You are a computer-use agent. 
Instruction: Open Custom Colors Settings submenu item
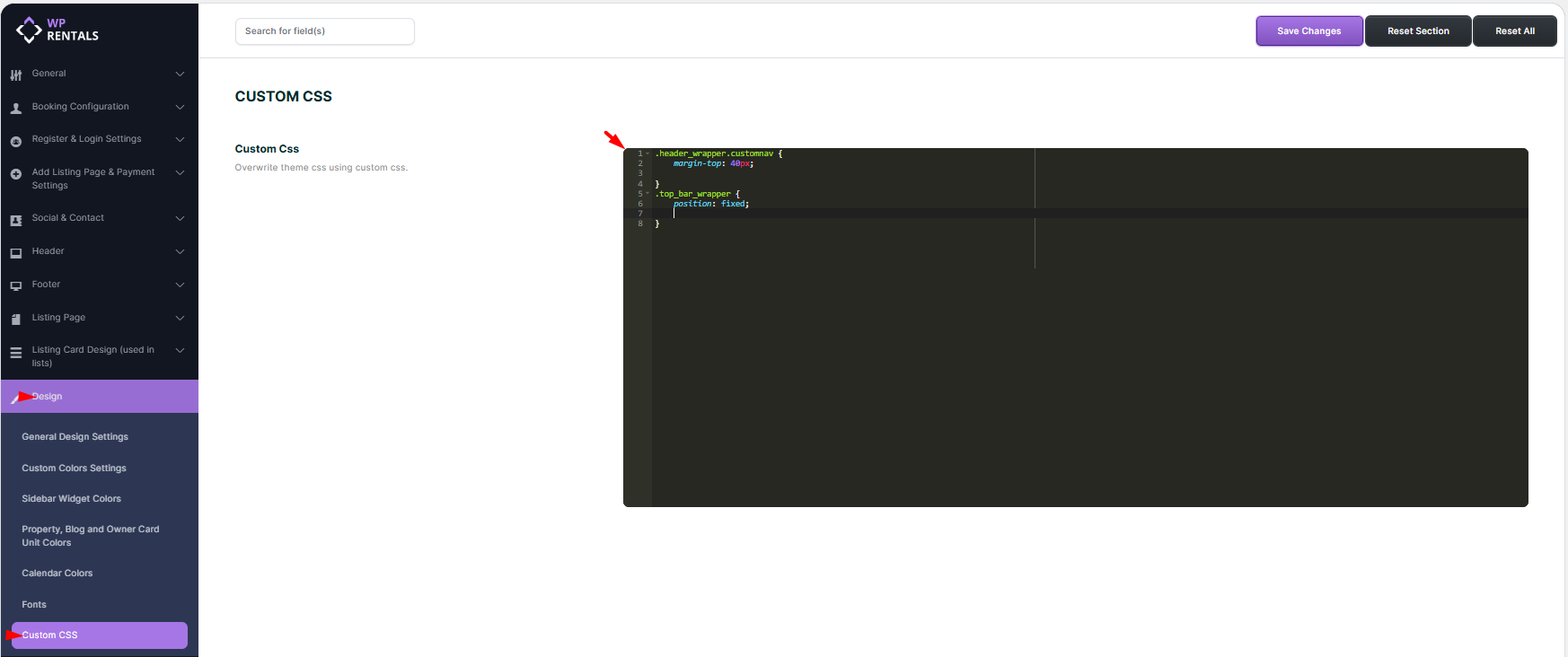(x=75, y=469)
